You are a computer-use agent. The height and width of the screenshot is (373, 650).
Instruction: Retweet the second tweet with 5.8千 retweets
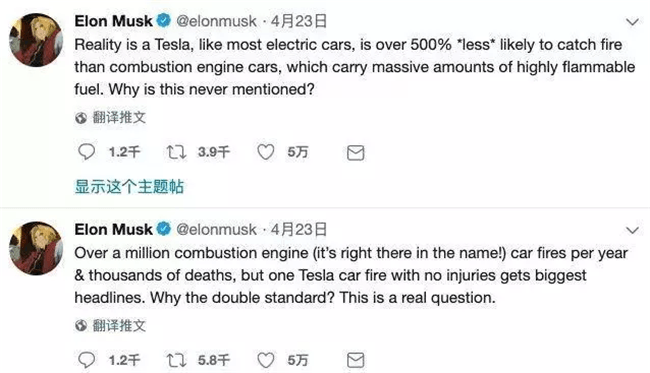coord(176,360)
